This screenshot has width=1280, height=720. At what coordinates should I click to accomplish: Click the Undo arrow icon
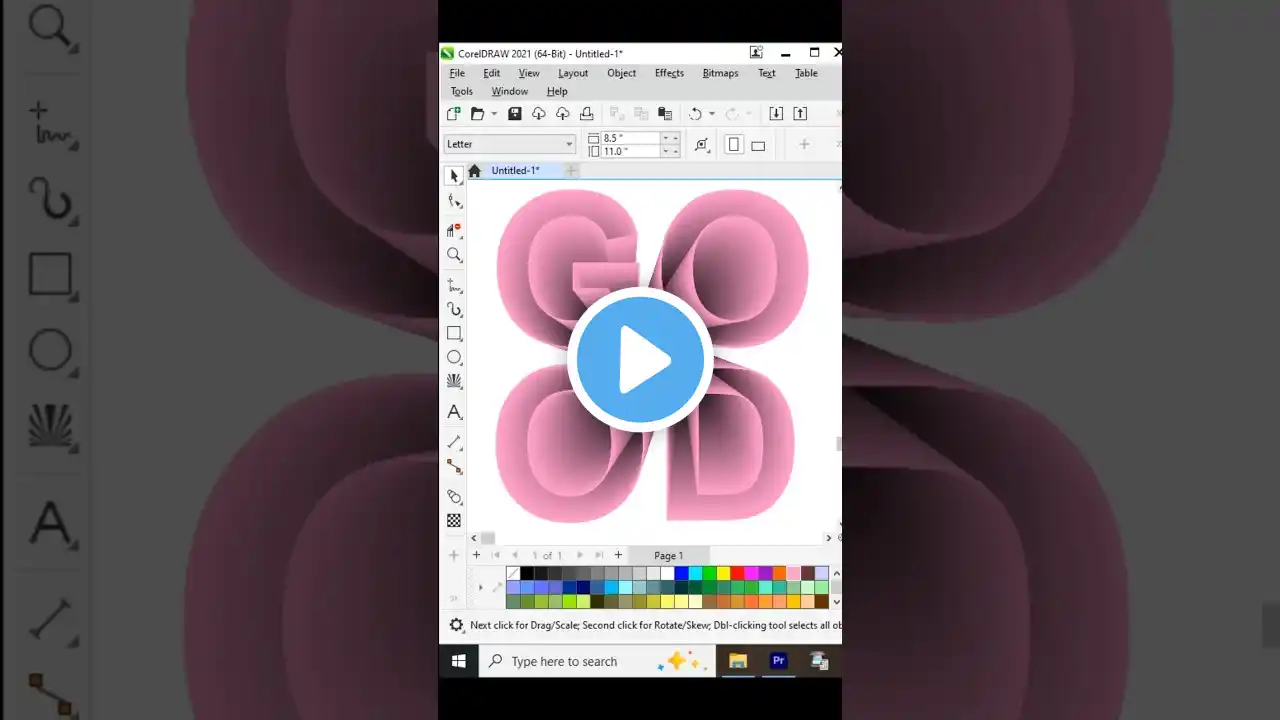696,114
